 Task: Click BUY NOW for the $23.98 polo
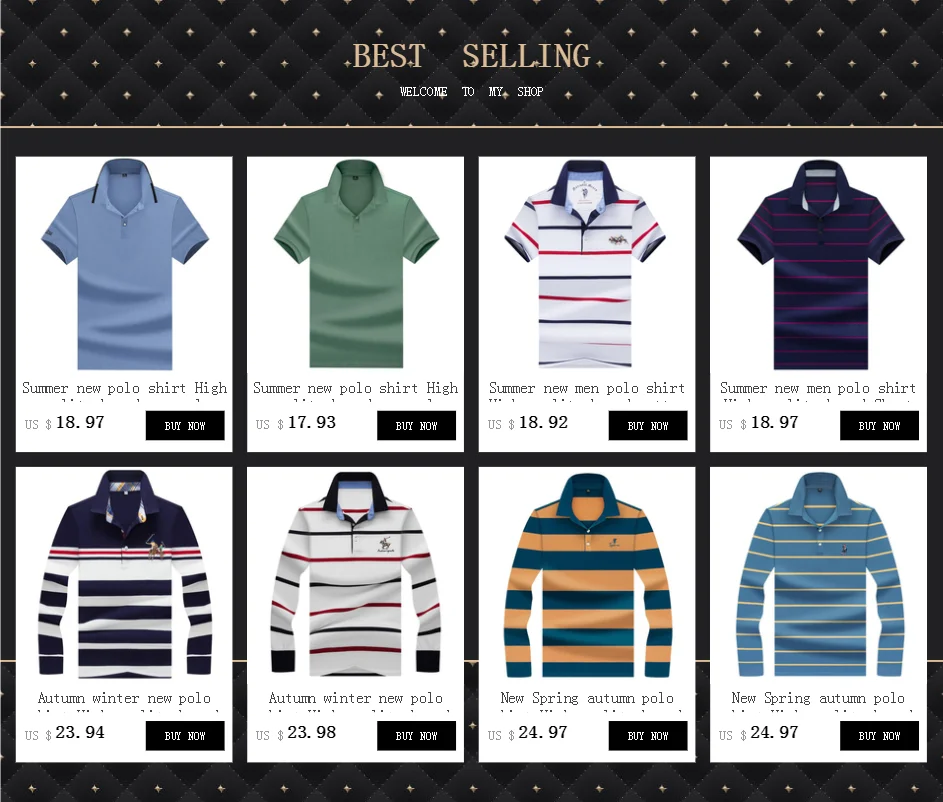coord(416,736)
